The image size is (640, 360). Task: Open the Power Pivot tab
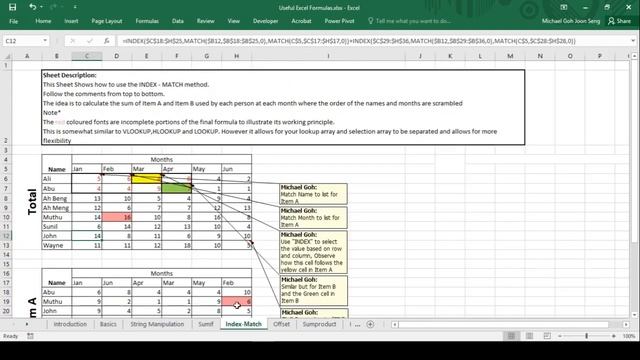pyautogui.click(x=339, y=21)
